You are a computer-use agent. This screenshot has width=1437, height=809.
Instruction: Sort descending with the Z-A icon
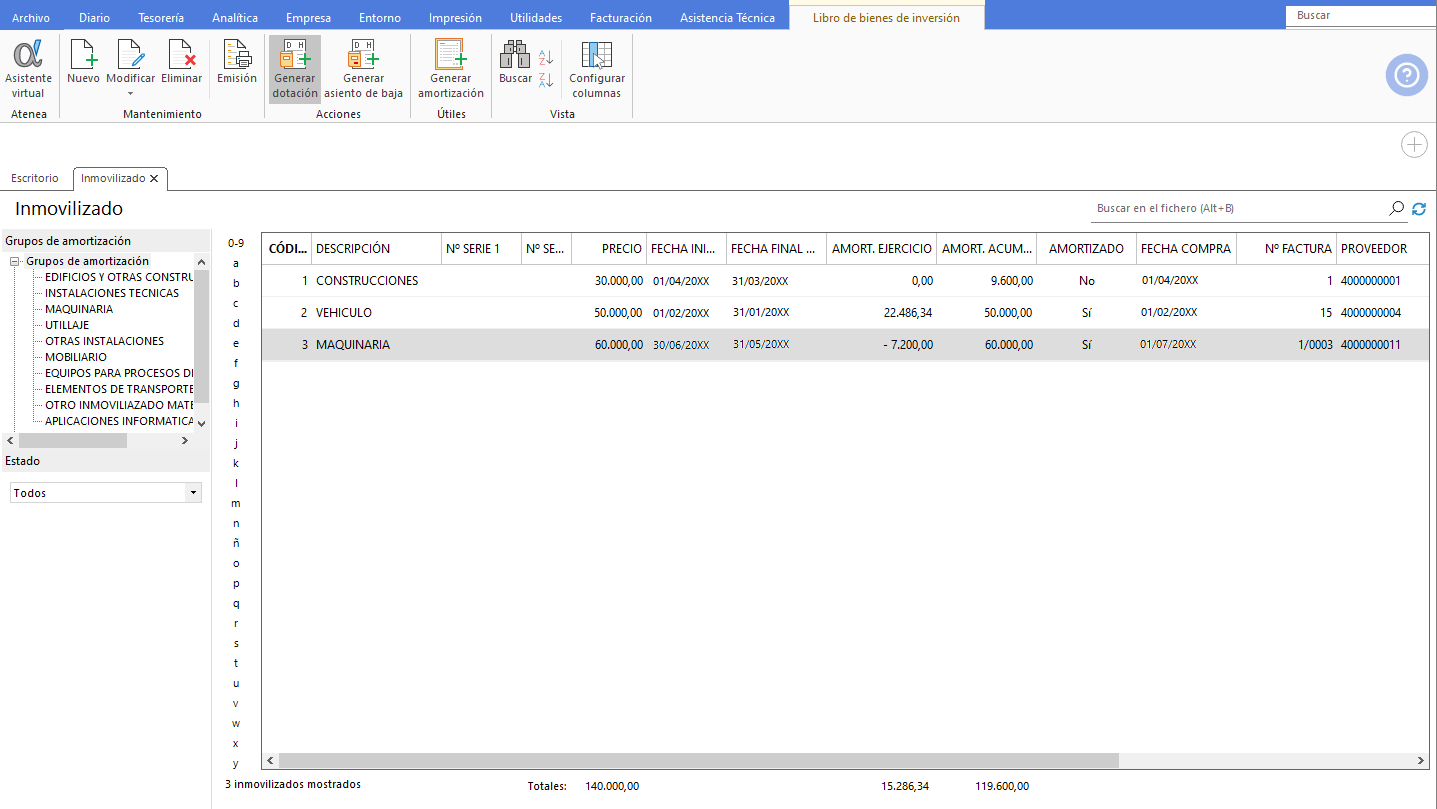[x=546, y=80]
